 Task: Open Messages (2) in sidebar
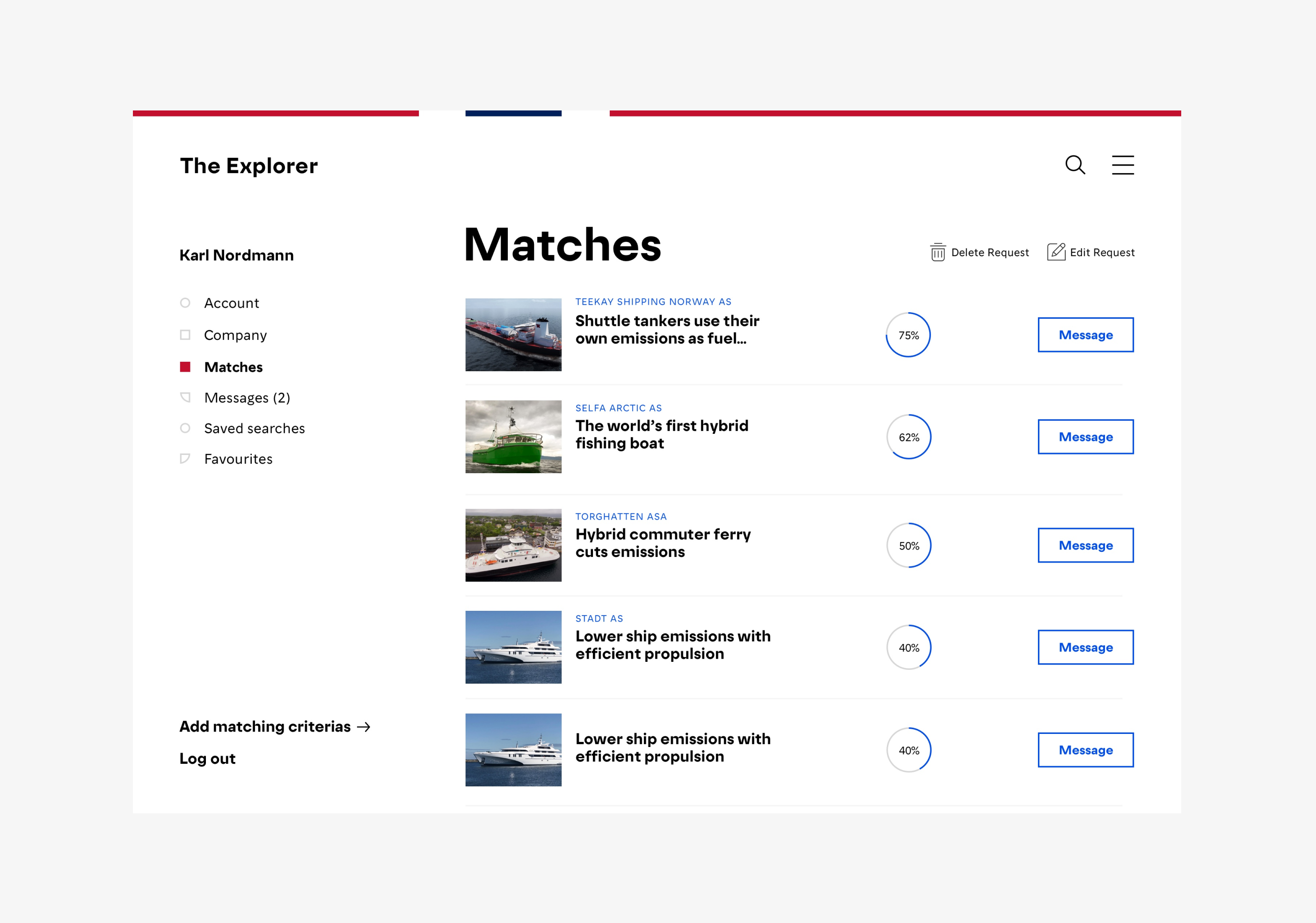click(x=247, y=398)
